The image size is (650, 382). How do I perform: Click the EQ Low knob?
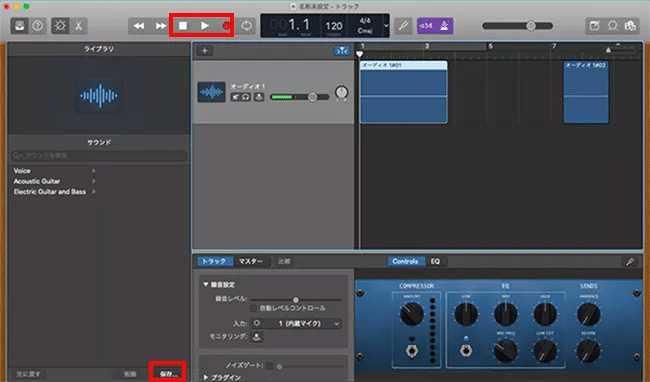466,314
